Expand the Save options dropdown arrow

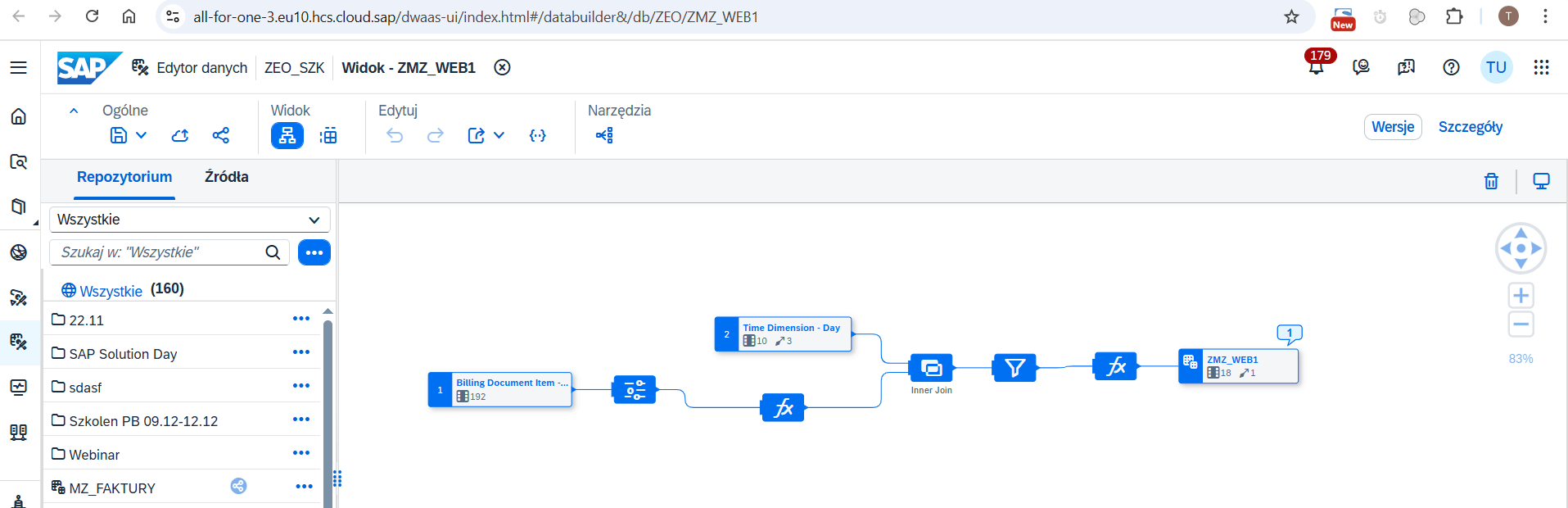click(141, 135)
